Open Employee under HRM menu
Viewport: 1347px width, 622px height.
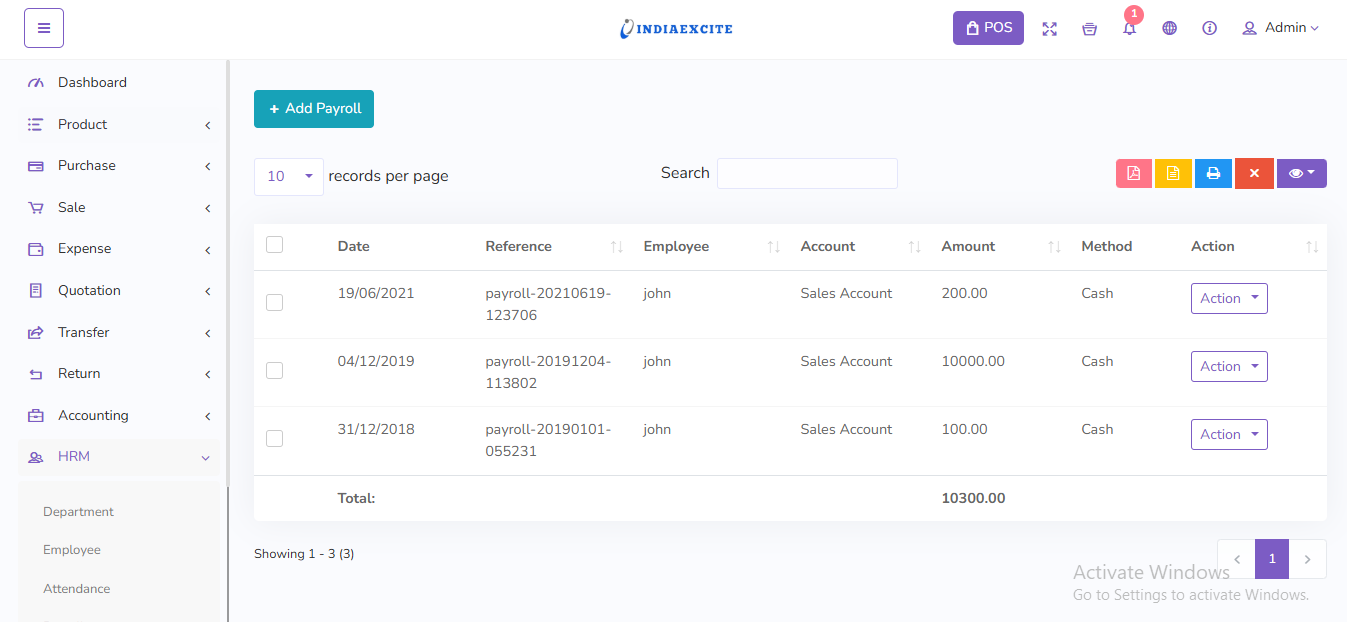pos(72,550)
